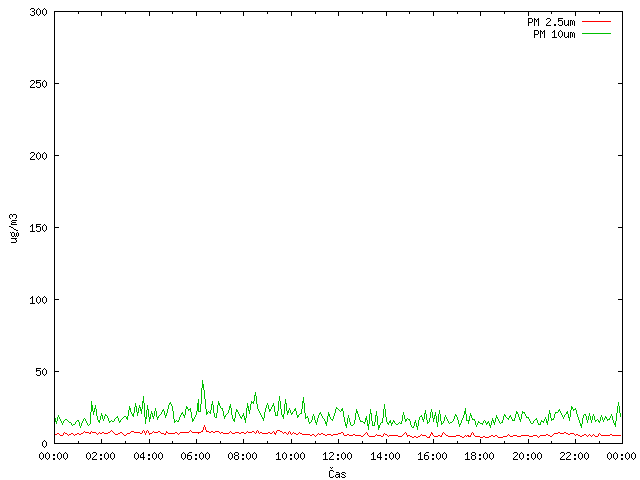Click the Čas x-axis title

337,473
